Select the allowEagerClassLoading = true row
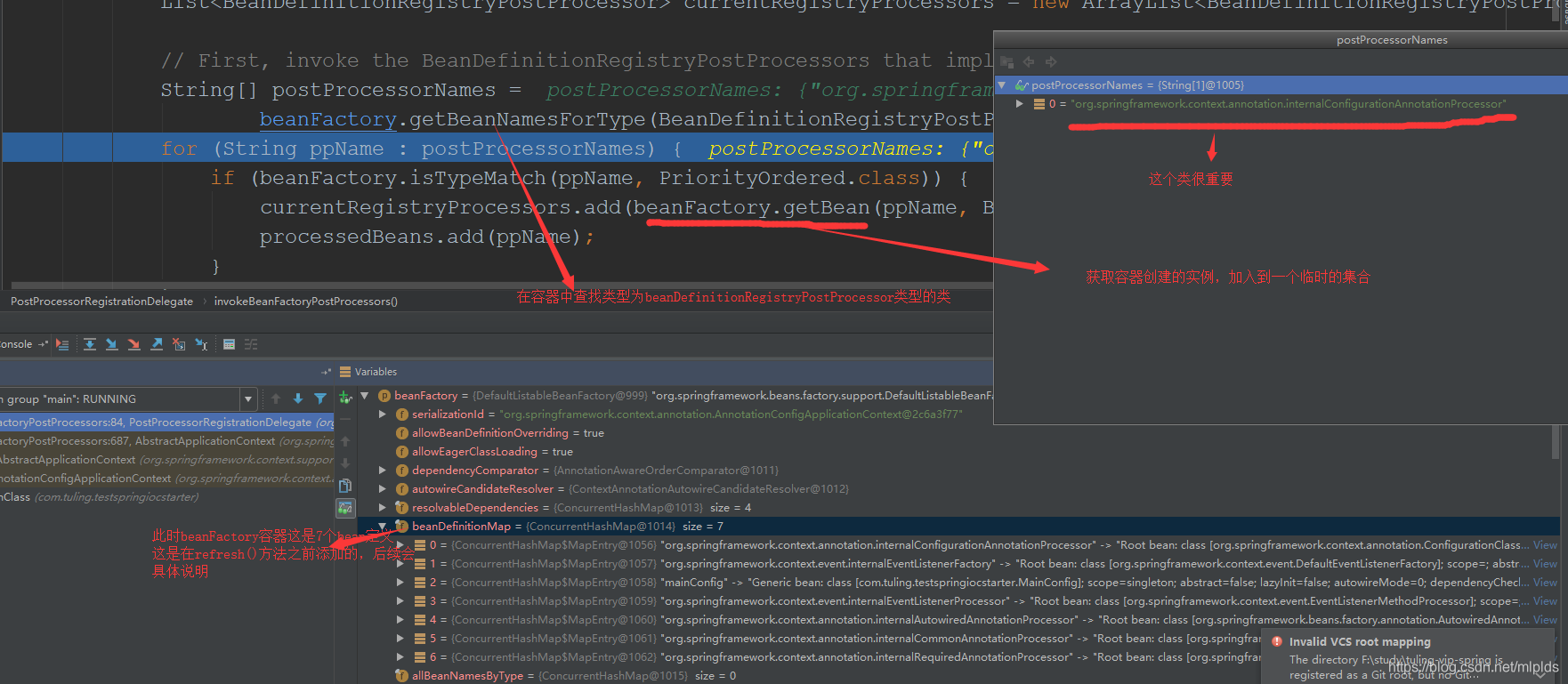Image resolution: width=1568 pixels, height=684 pixels. click(x=484, y=452)
